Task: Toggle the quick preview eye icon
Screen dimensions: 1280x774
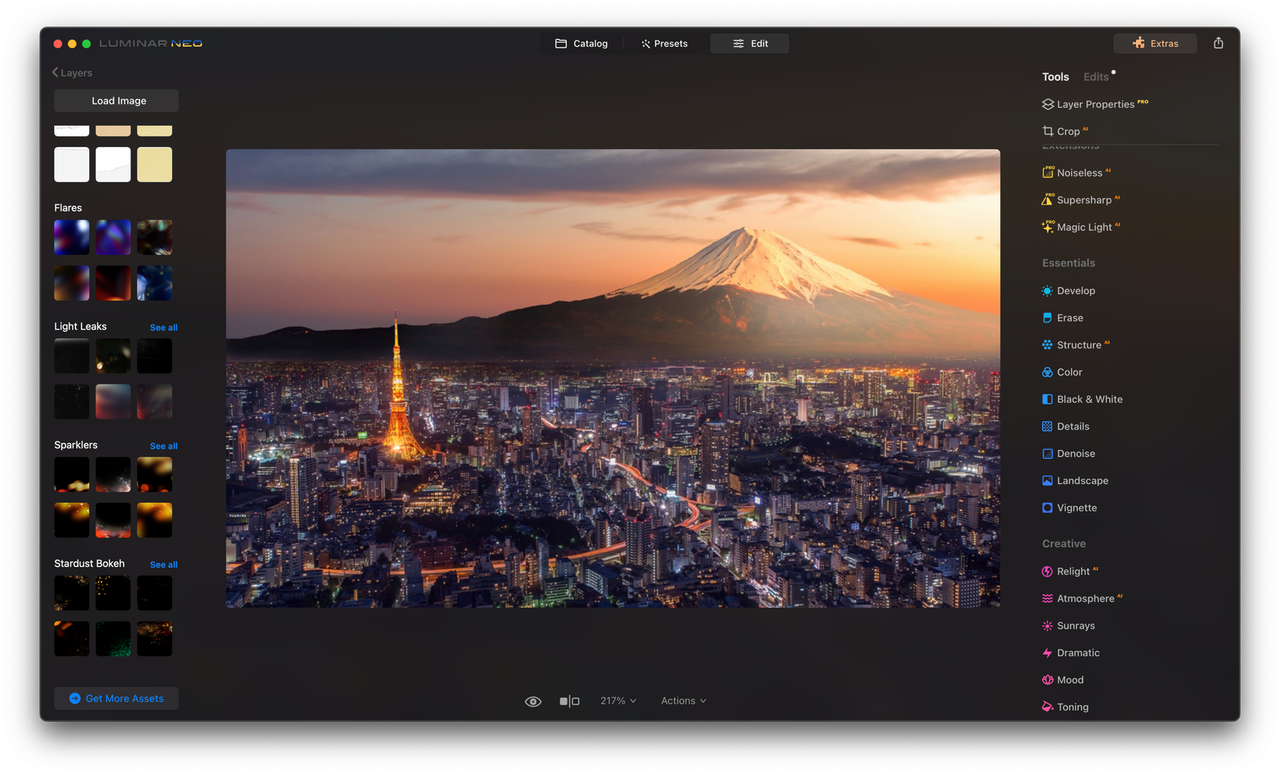Action: click(x=532, y=701)
